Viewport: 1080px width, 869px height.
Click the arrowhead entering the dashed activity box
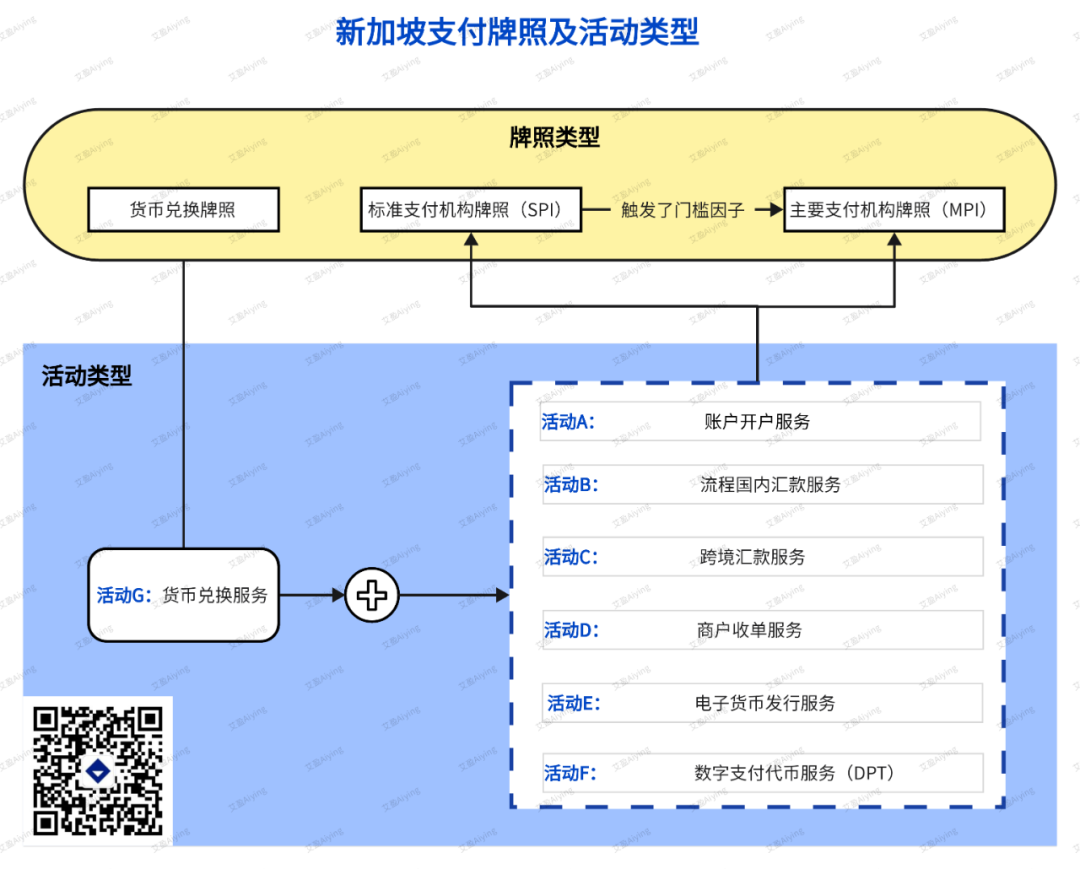point(502,596)
